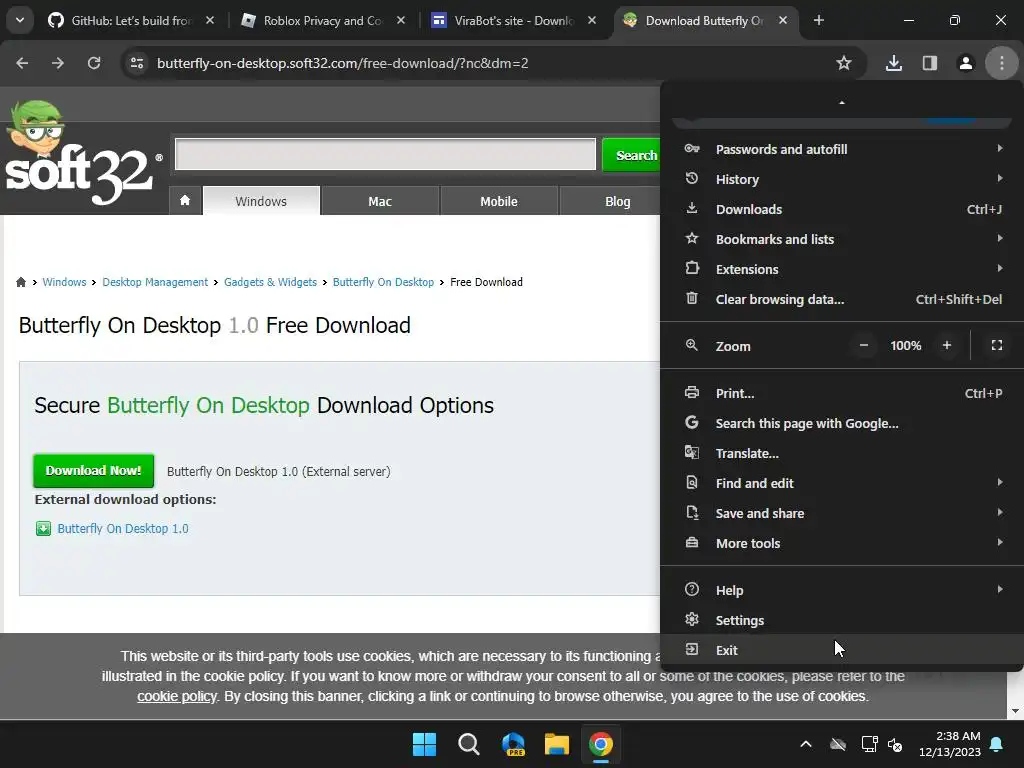The width and height of the screenshot is (1024, 768).
Task: Click the address bar URL
Action: tap(342, 63)
